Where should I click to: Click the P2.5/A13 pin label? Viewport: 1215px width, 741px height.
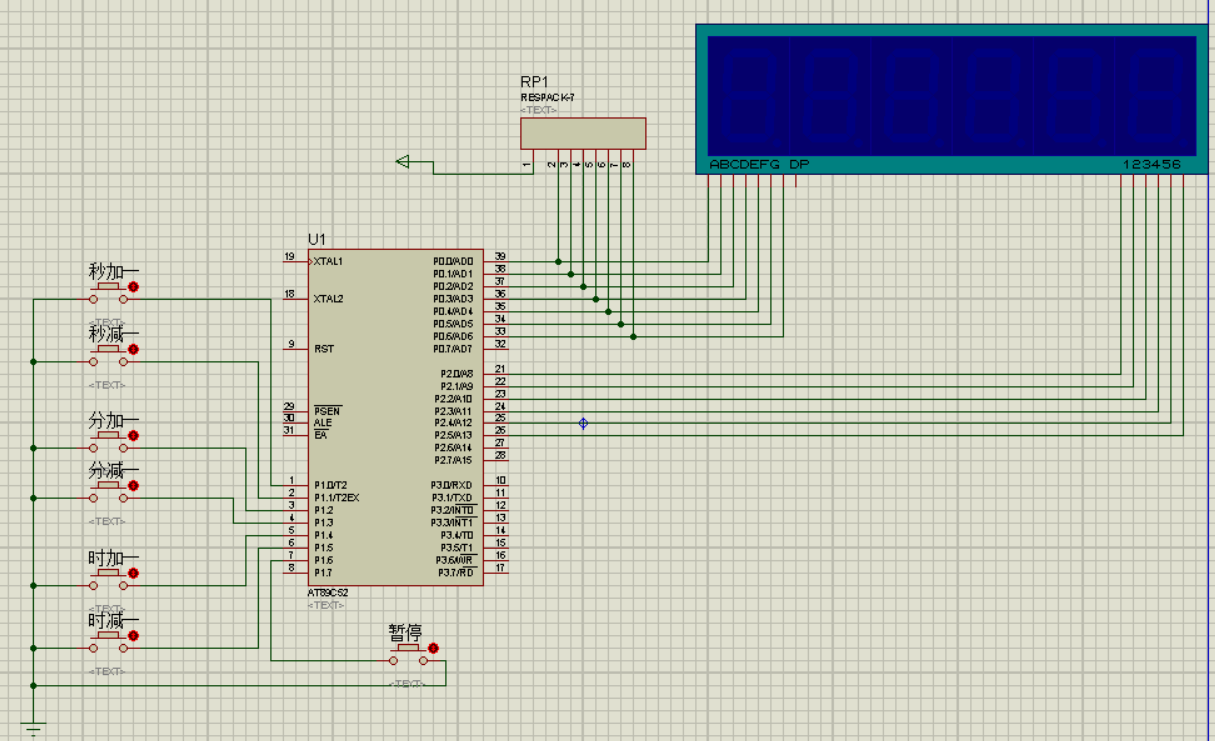[x=454, y=436]
